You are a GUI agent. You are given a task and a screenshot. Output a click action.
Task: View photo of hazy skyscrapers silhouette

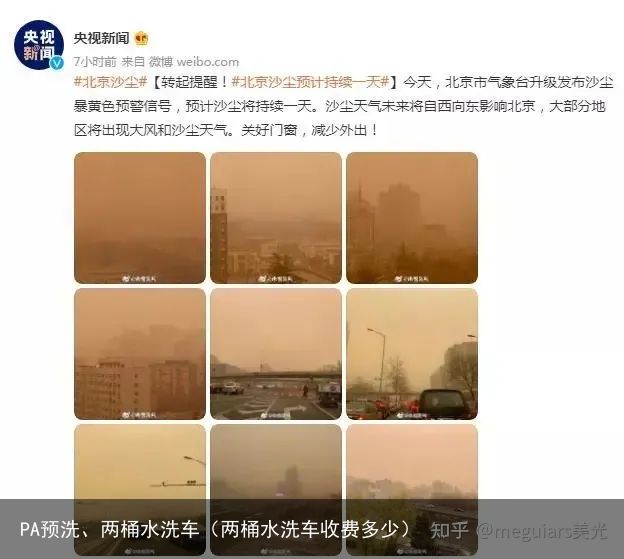click(412, 218)
